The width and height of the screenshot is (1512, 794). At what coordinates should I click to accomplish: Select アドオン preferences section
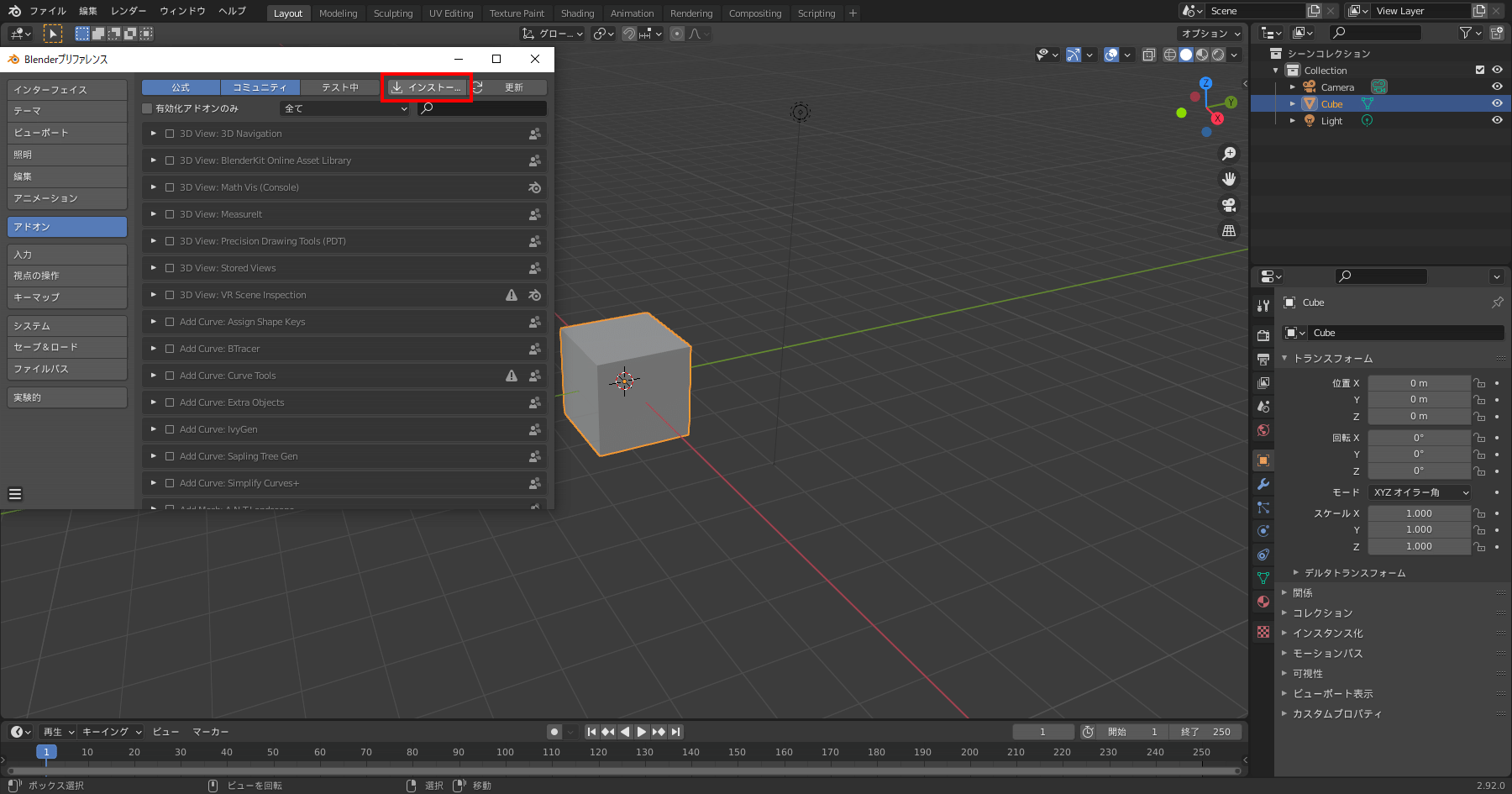67,227
